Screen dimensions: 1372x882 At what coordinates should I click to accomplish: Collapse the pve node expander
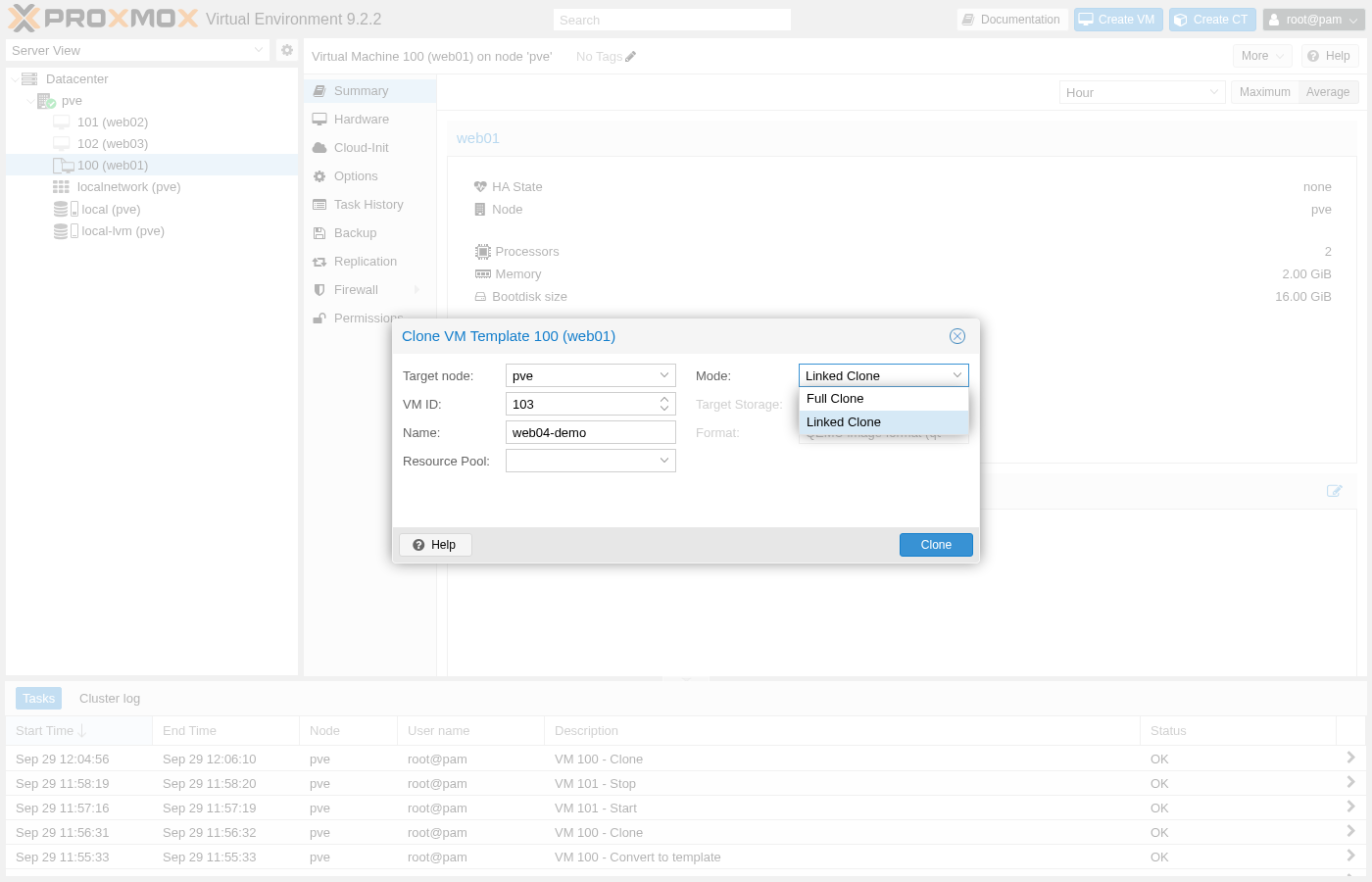coord(30,101)
